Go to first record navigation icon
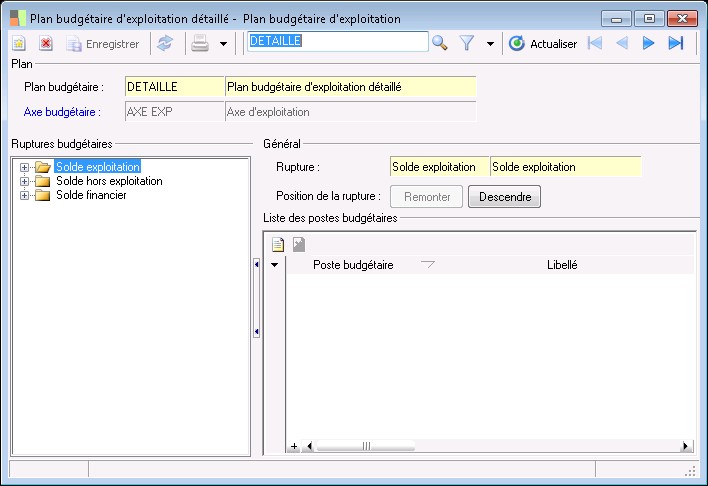This screenshot has width=708, height=486. coord(595,43)
